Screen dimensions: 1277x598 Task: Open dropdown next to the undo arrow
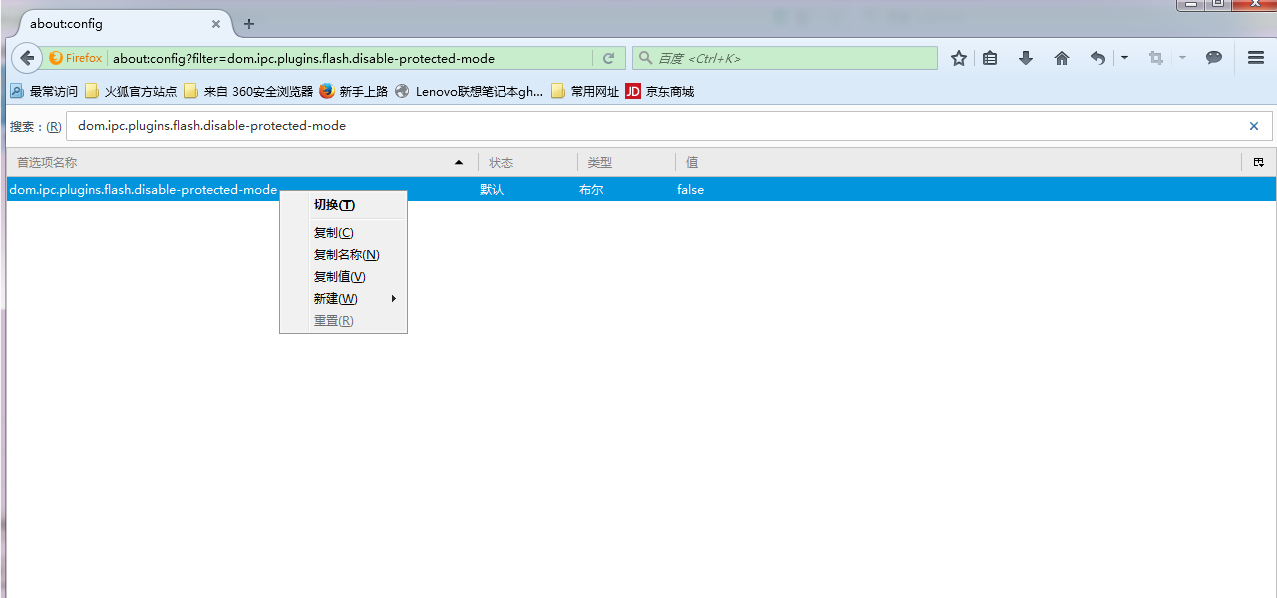coord(1124,58)
